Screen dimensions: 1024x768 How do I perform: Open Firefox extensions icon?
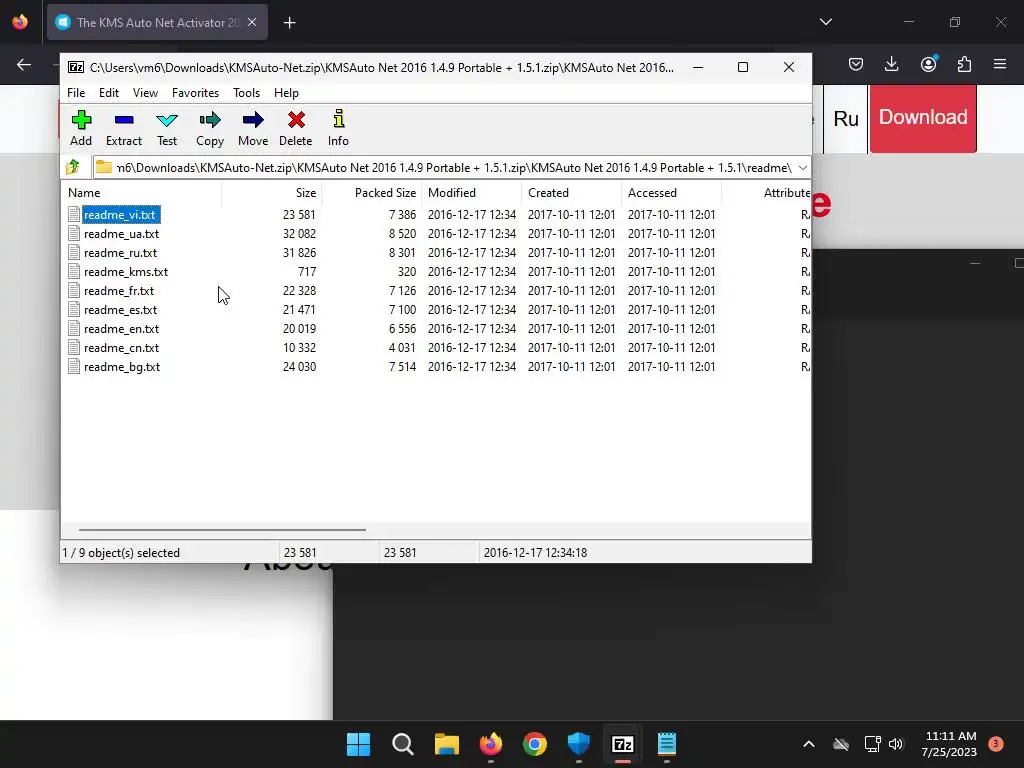(x=964, y=64)
